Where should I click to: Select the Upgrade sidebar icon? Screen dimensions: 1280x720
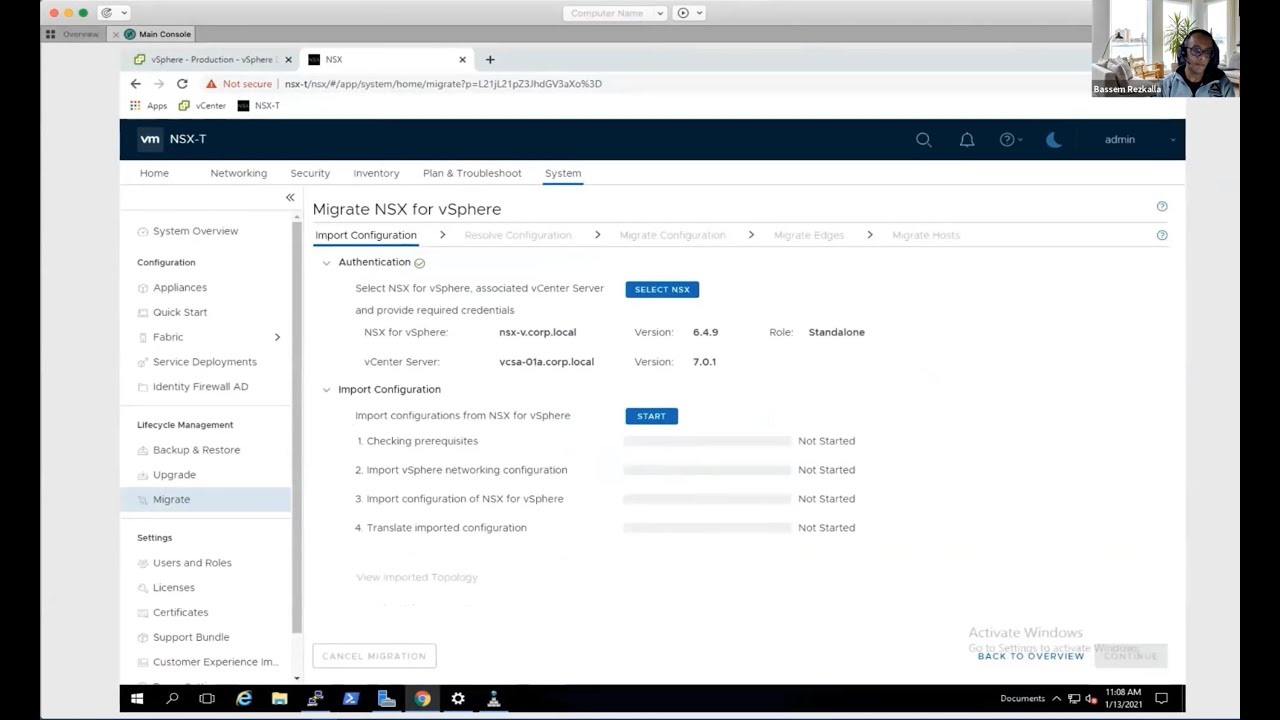(x=143, y=475)
